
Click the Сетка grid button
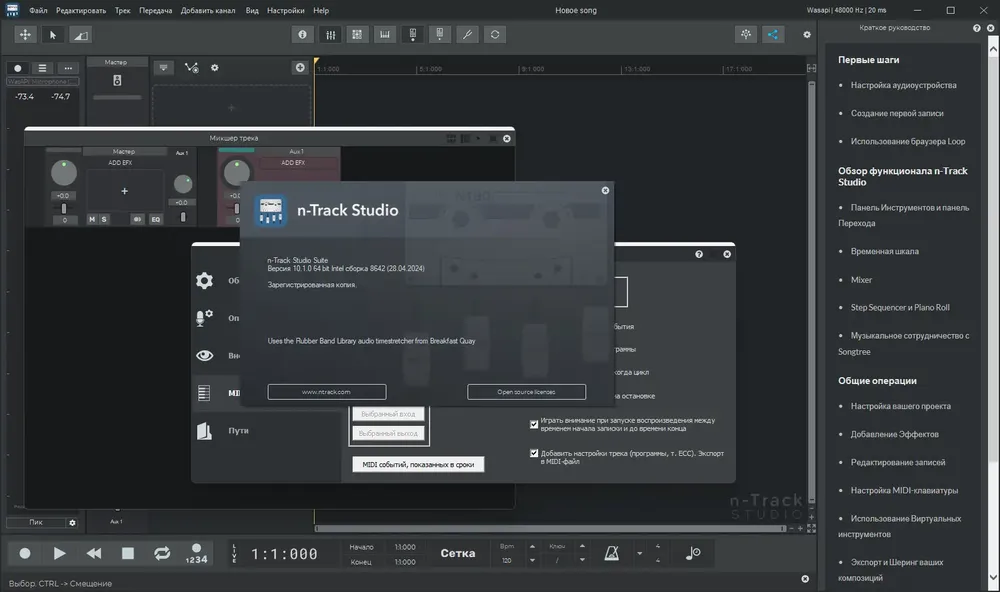pyautogui.click(x=458, y=554)
